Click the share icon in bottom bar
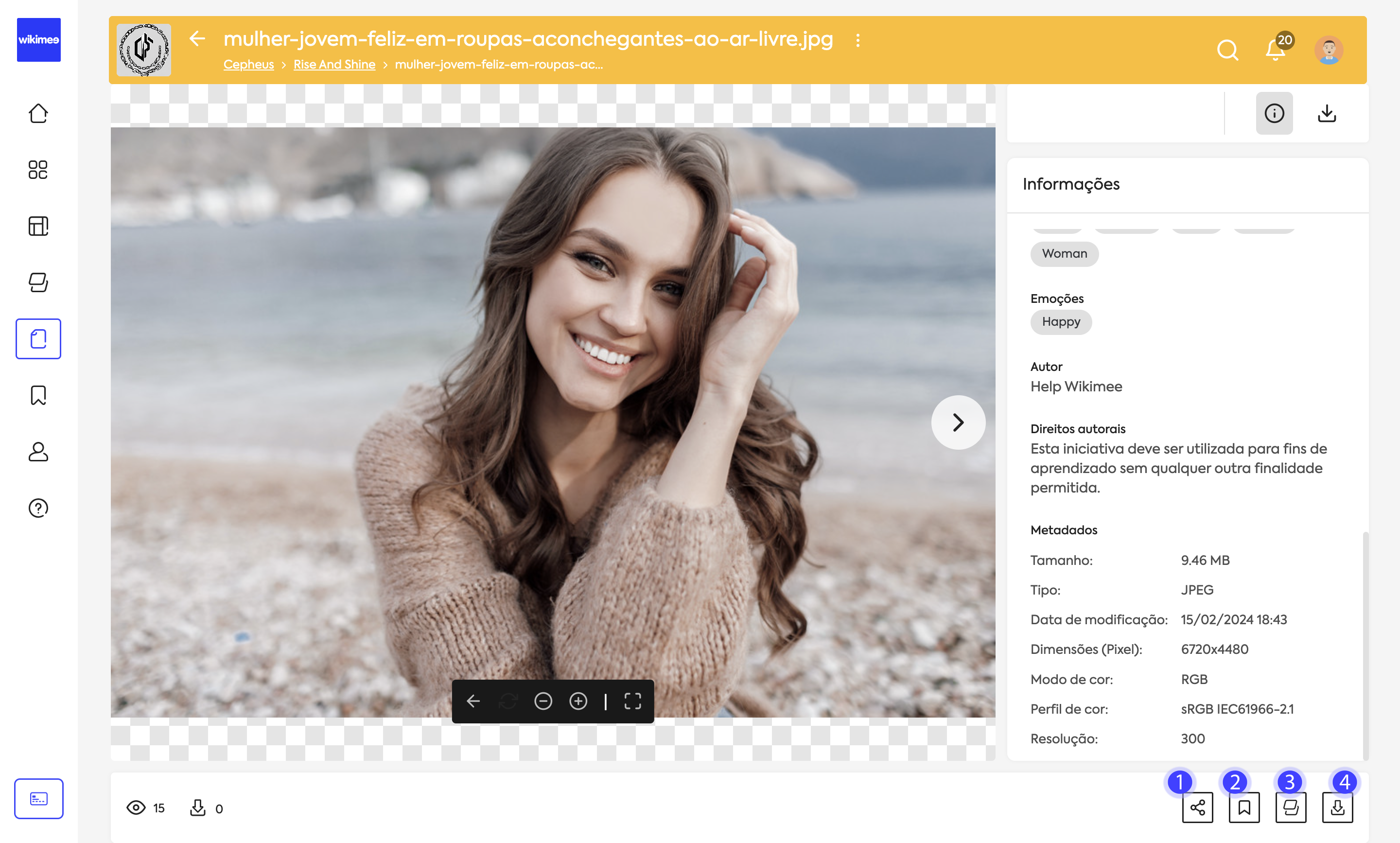 (1197, 807)
